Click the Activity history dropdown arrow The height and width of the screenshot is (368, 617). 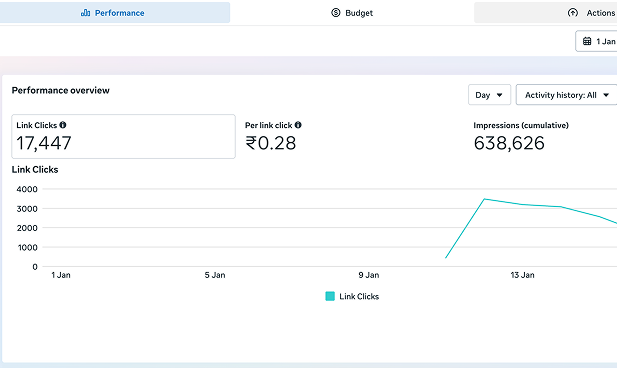pyautogui.click(x=606, y=95)
